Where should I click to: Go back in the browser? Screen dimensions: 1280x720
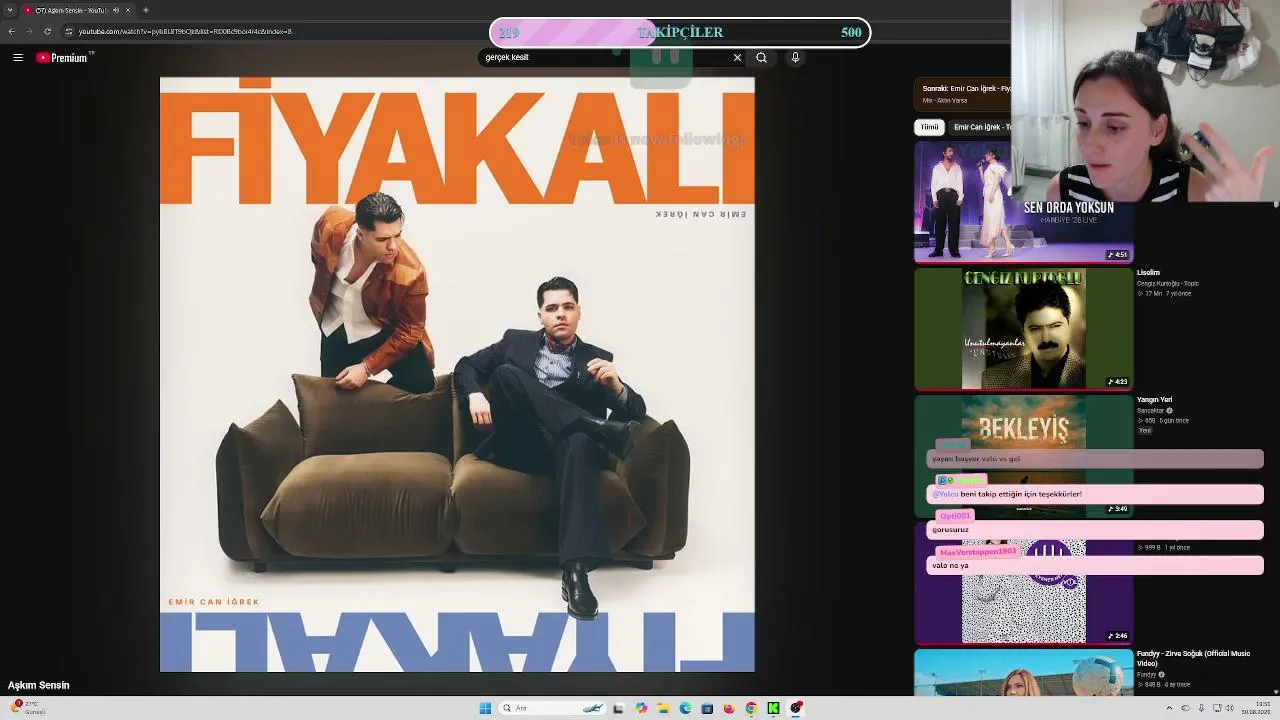(11, 31)
